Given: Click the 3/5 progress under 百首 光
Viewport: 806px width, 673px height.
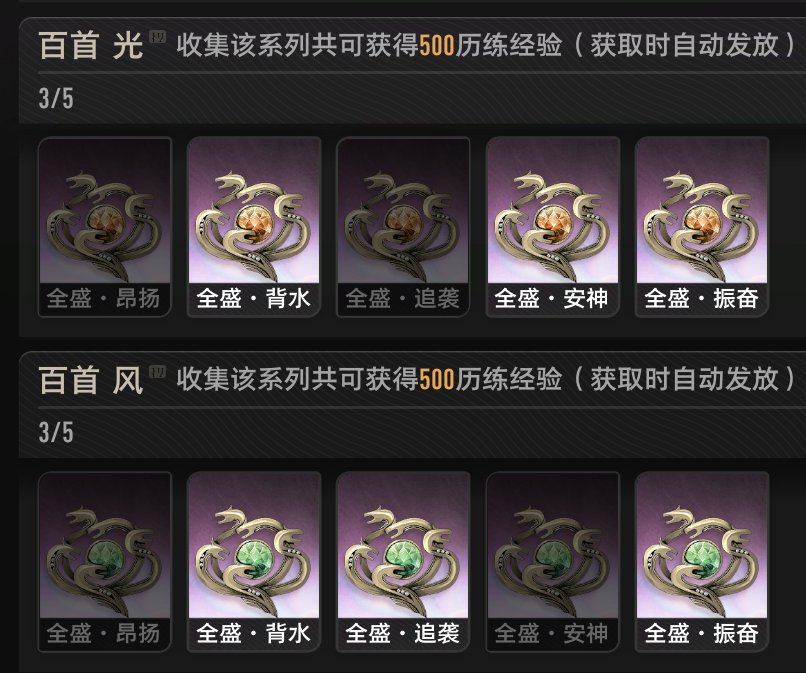Looking at the screenshot, I should [x=56, y=98].
